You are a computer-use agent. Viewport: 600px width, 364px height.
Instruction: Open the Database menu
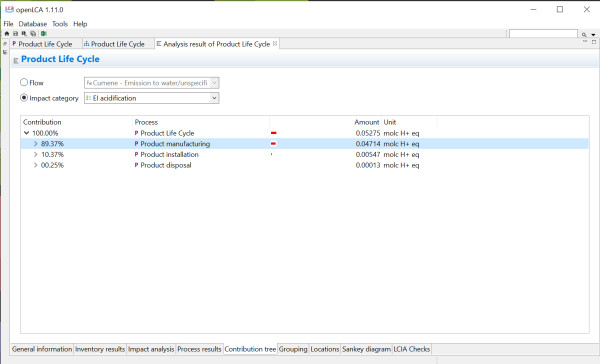click(33, 24)
